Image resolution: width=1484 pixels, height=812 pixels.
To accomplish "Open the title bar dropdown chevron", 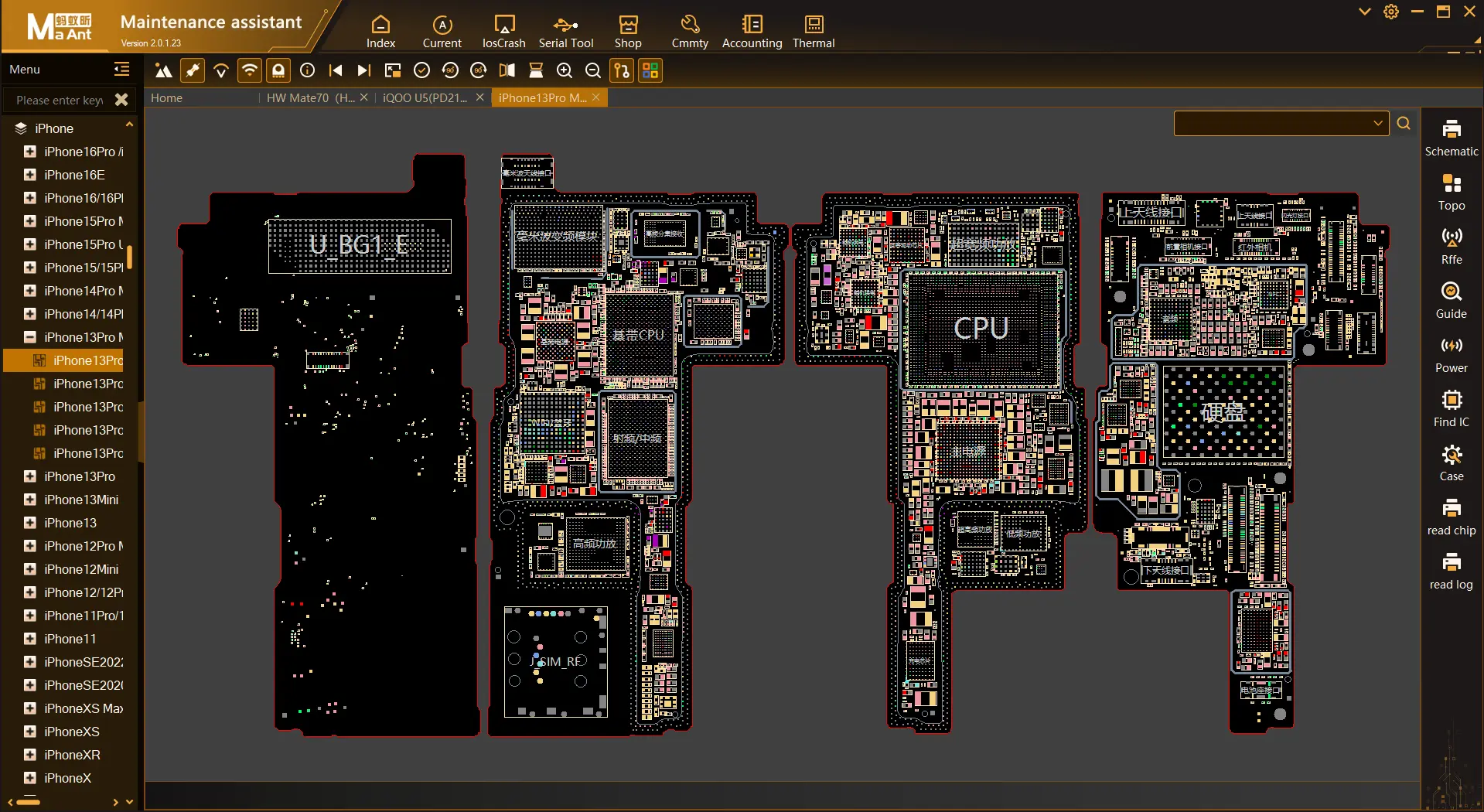I will [x=1365, y=12].
